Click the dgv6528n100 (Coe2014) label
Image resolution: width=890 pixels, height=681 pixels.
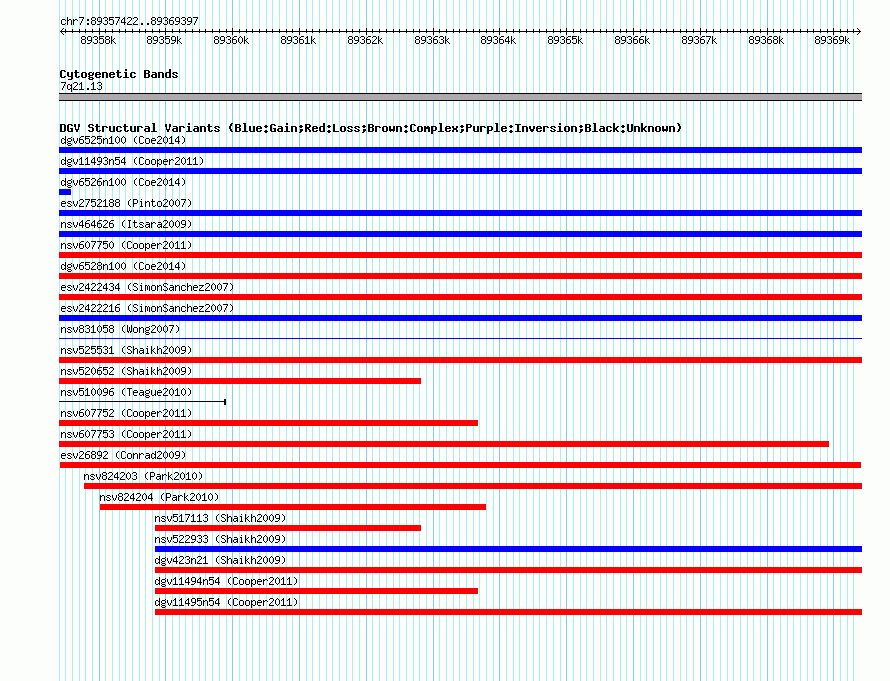coord(123,266)
